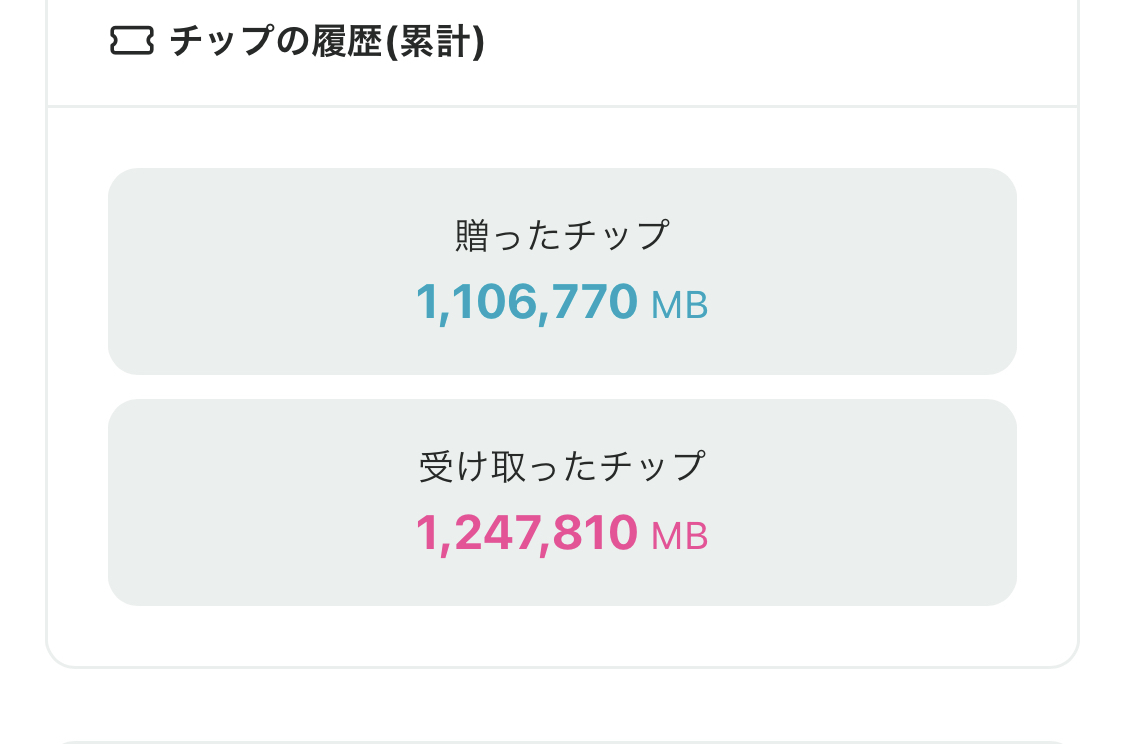Click white space below the 受け取ったチップ card
1125x744 pixels.
coord(562,634)
